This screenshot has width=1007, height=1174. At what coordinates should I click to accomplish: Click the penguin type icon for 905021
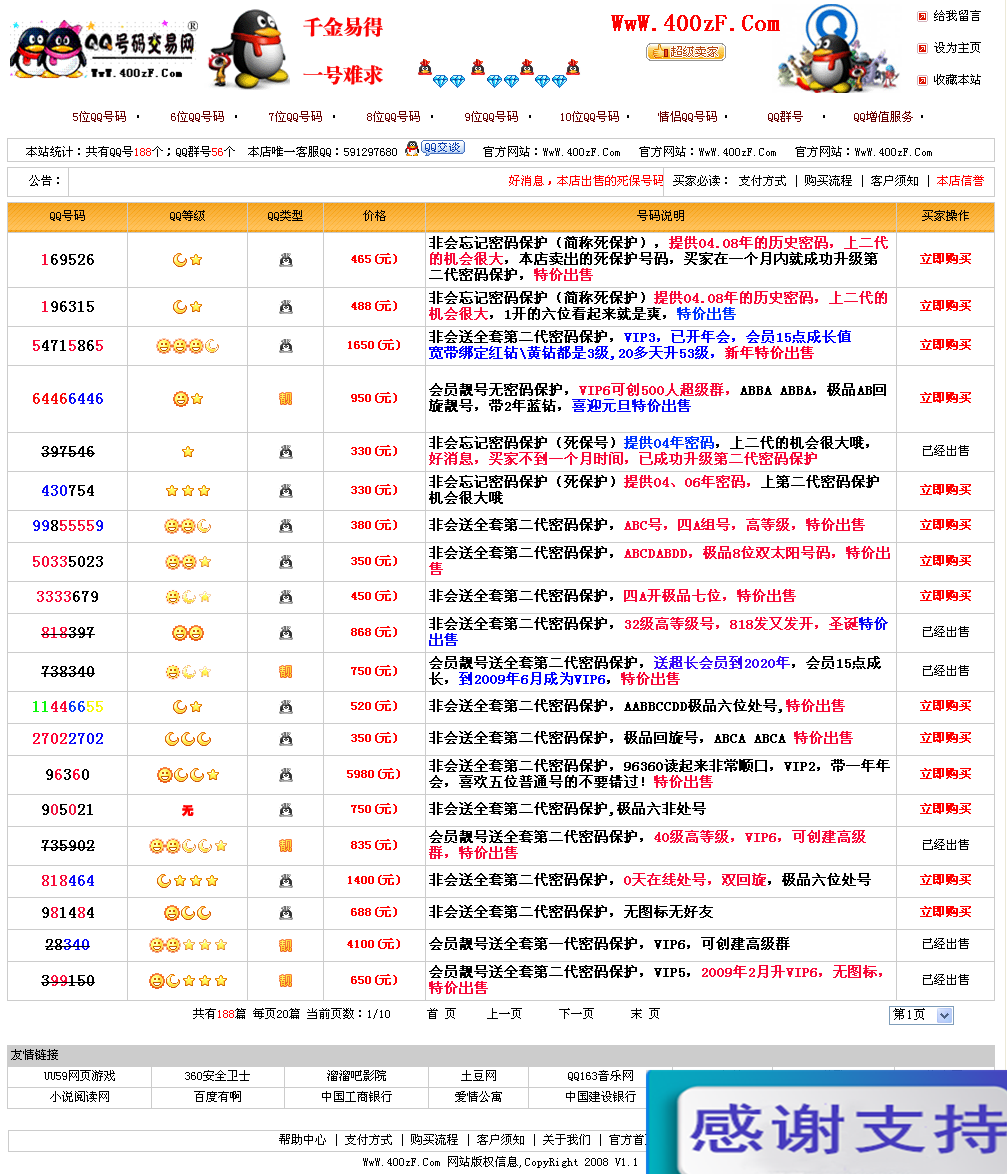[x=285, y=810]
